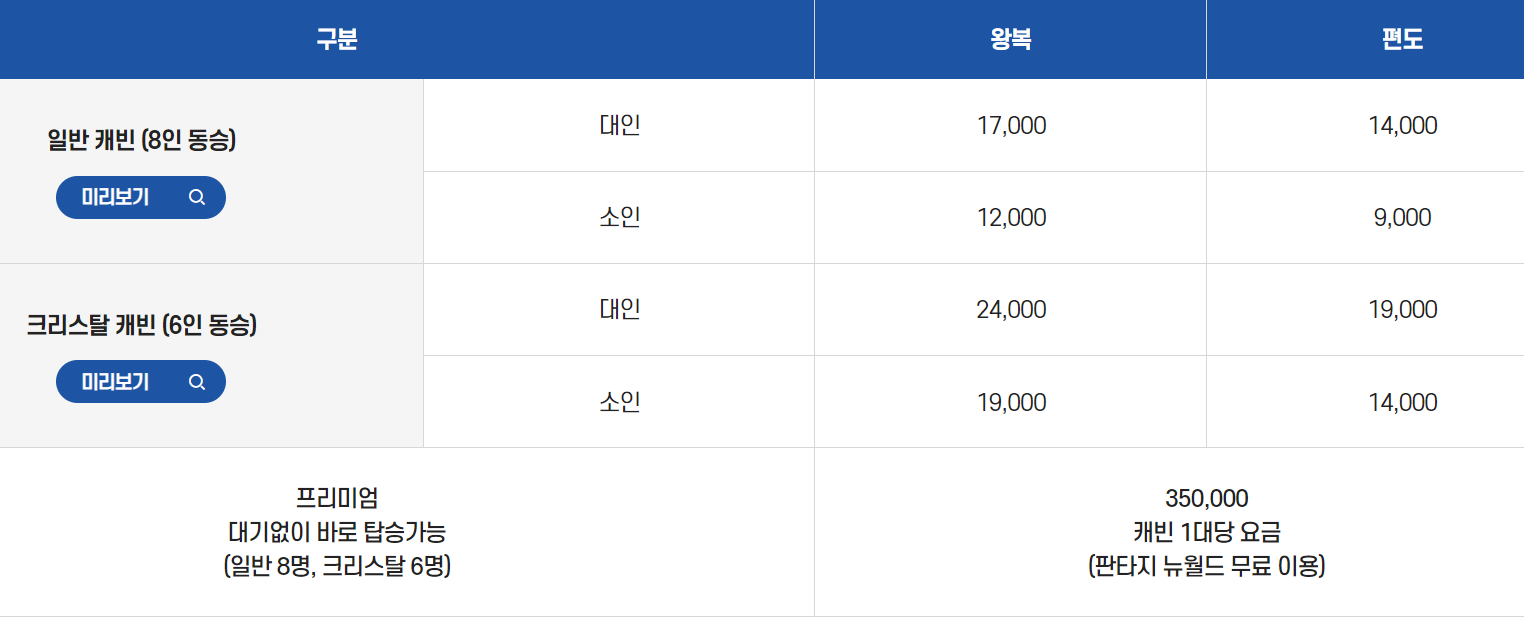The image size is (1524, 619).
Task: Select the 소인 row under 일반 캐빈
Action: coord(618,217)
